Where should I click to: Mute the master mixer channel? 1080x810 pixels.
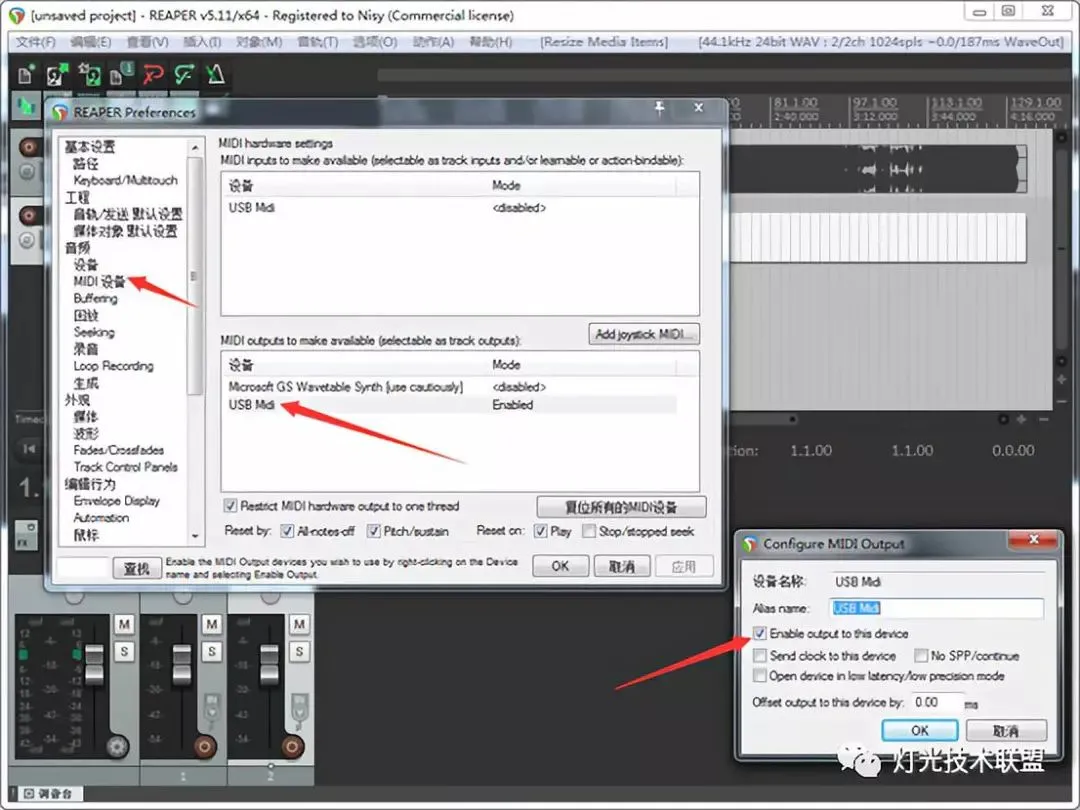[124, 624]
